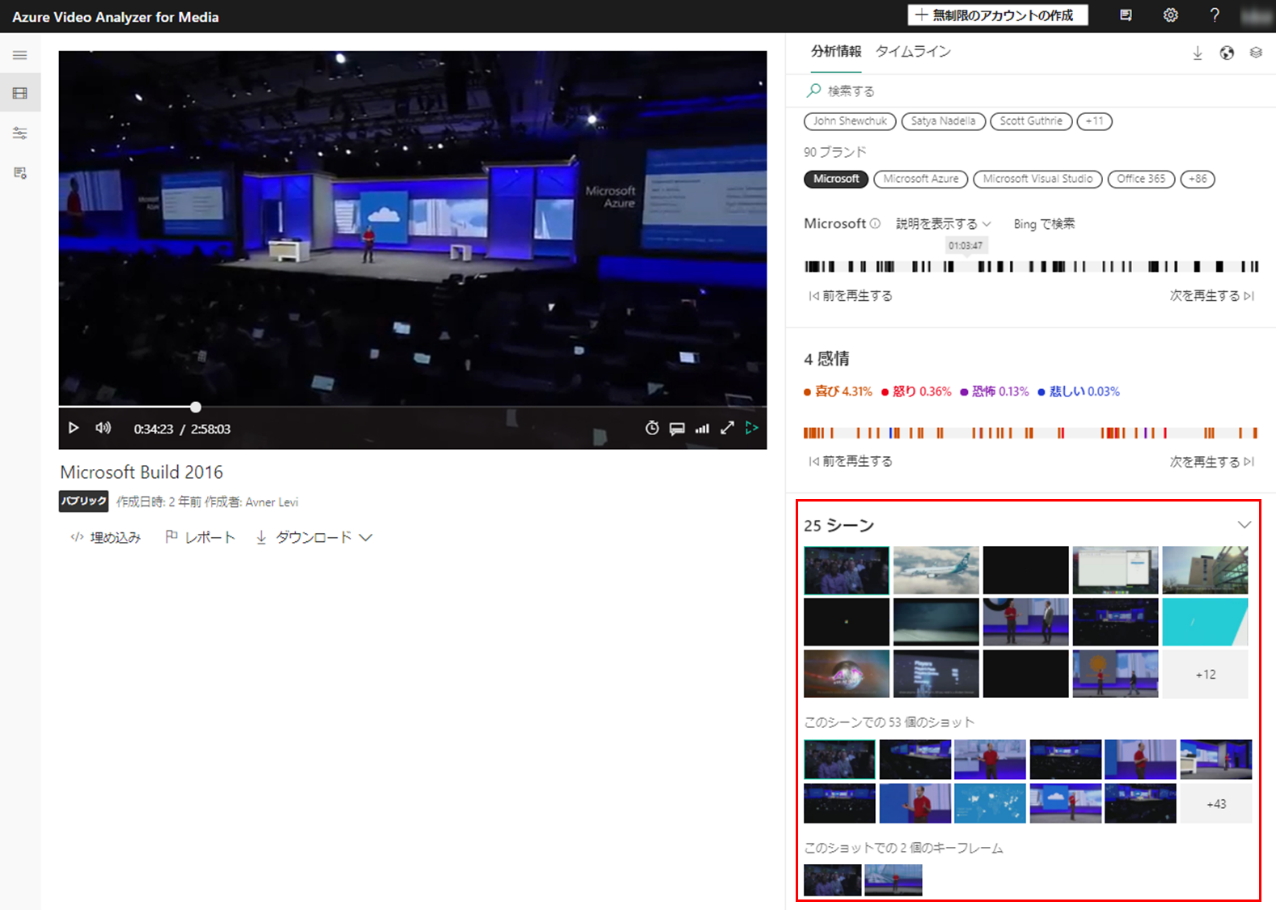
Task: Open the settings gear in header
Action: (x=1170, y=16)
